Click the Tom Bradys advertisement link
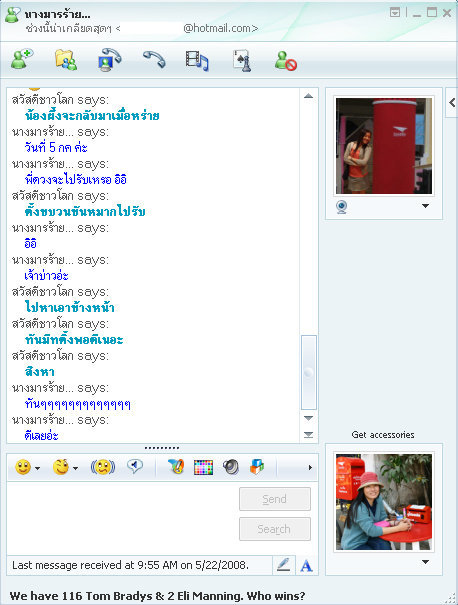The width and height of the screenshot is (458, 605). tap(157, 596)
